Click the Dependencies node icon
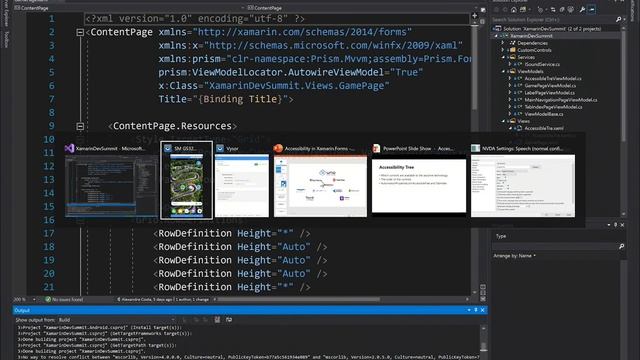Image resolution: width=640 pixels, height=360 pixels. tap(513, 43)
